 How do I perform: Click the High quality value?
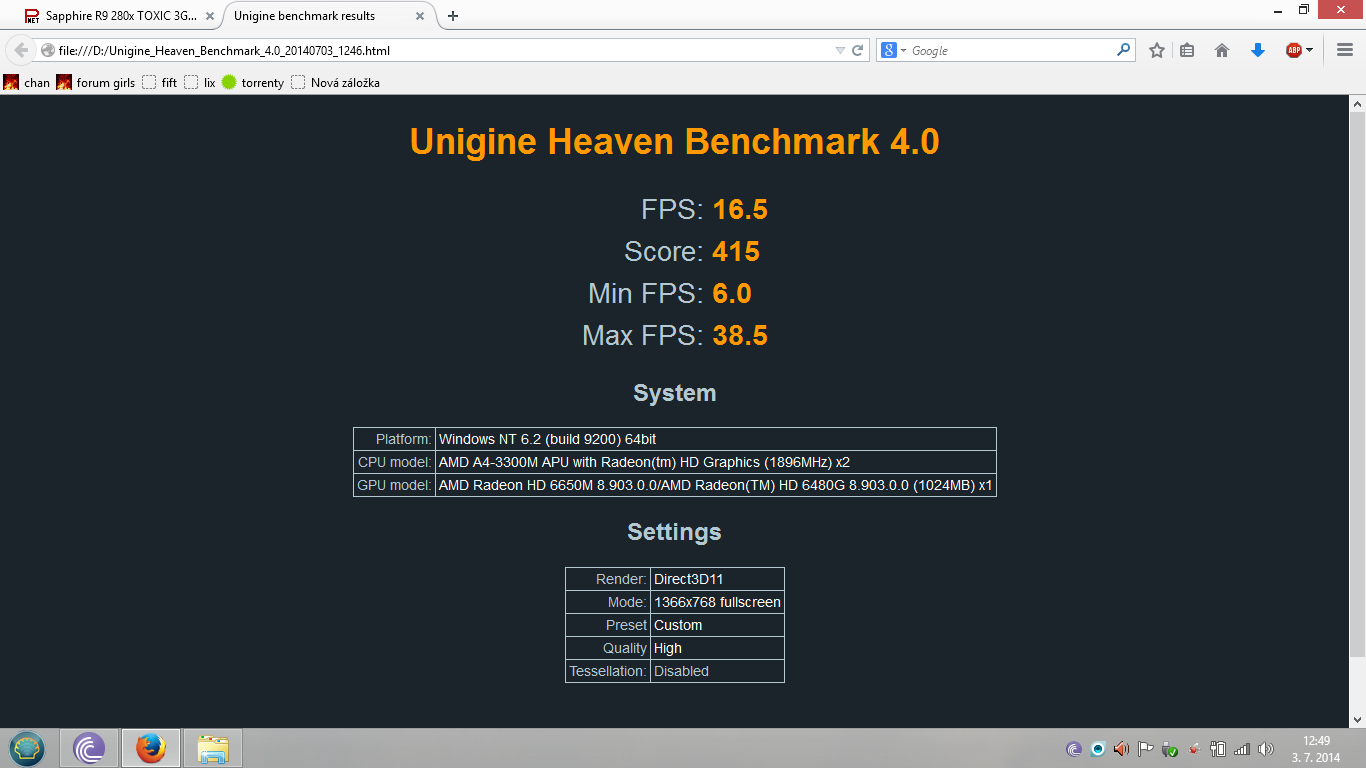(x=717, y=648)
